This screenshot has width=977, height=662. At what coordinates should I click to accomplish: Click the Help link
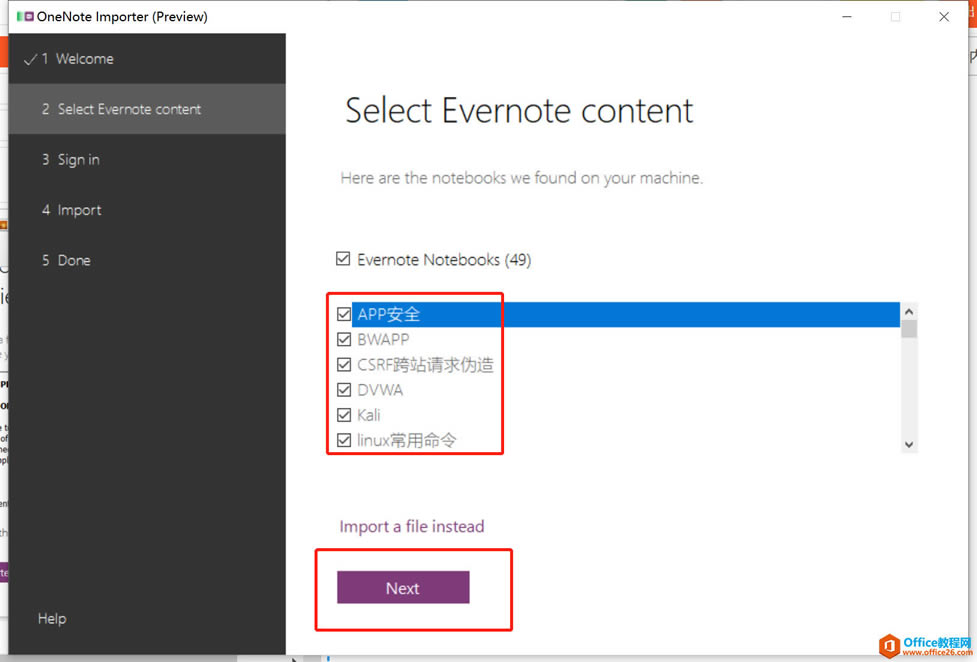tap(51, 618)
